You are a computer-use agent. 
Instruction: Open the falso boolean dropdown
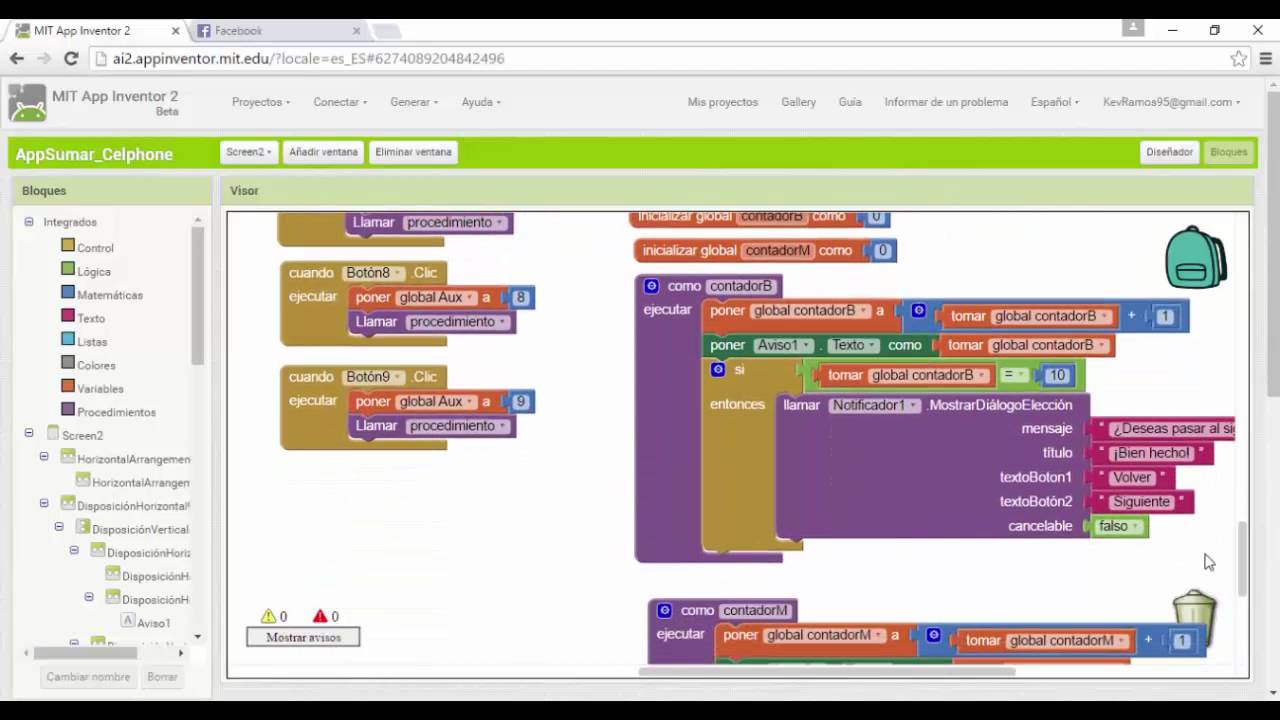(1119, 526)
